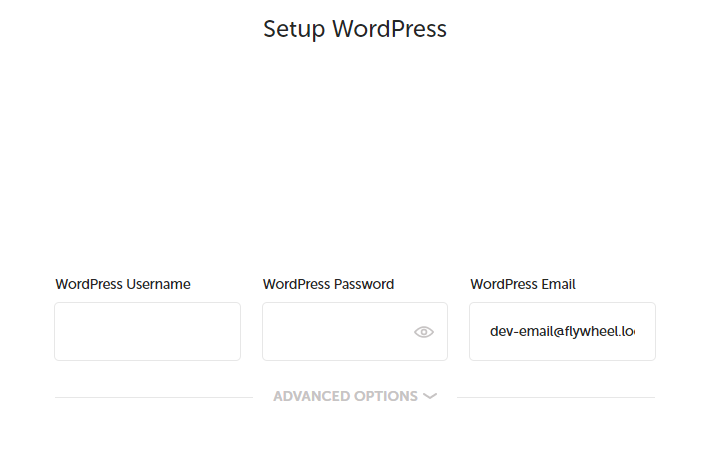Select the WordPress Username label

pos(123,284)
